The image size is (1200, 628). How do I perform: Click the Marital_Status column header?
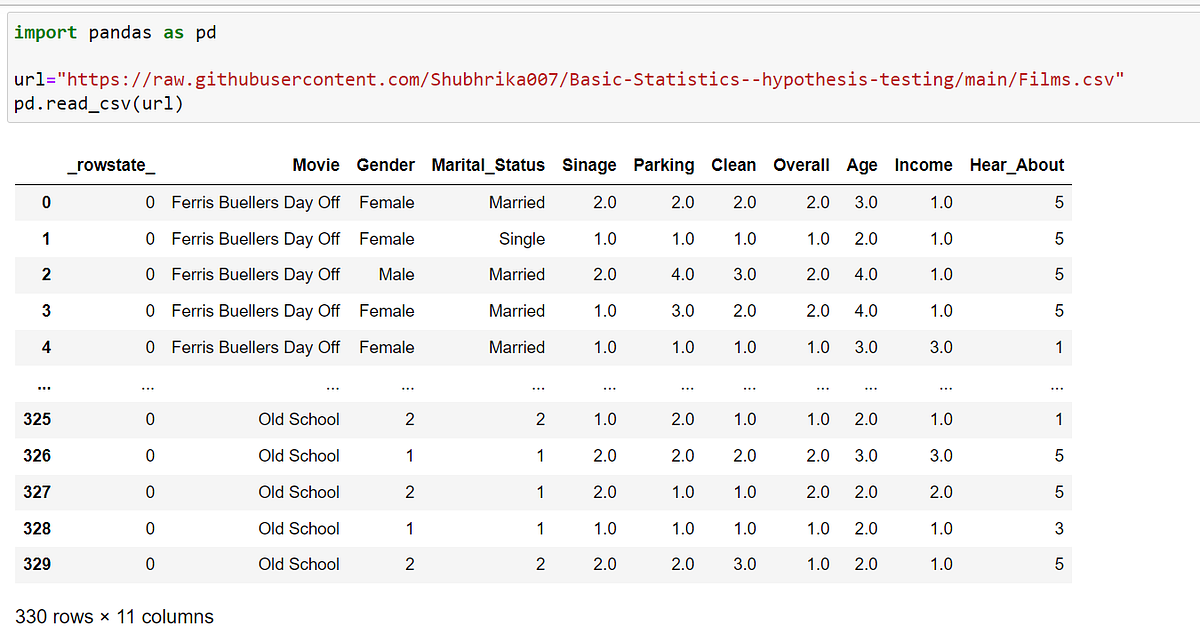[x=488, y=165]
